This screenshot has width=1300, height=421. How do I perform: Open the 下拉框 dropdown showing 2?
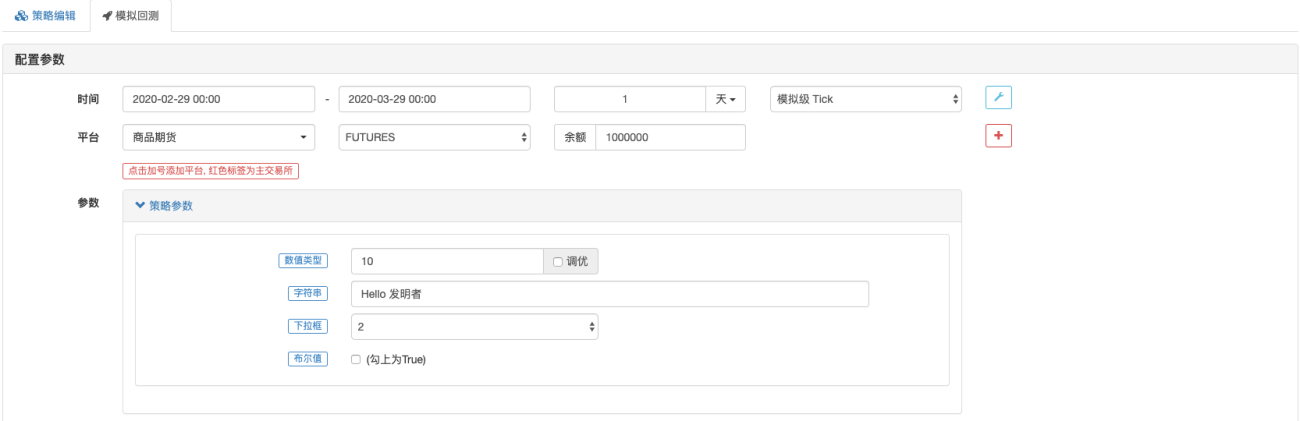pos(475,326)
